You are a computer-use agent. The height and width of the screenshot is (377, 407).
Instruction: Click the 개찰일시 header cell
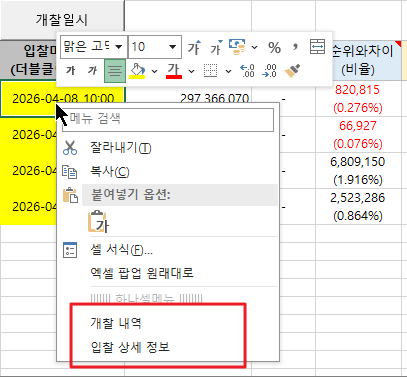click(62, 20)
